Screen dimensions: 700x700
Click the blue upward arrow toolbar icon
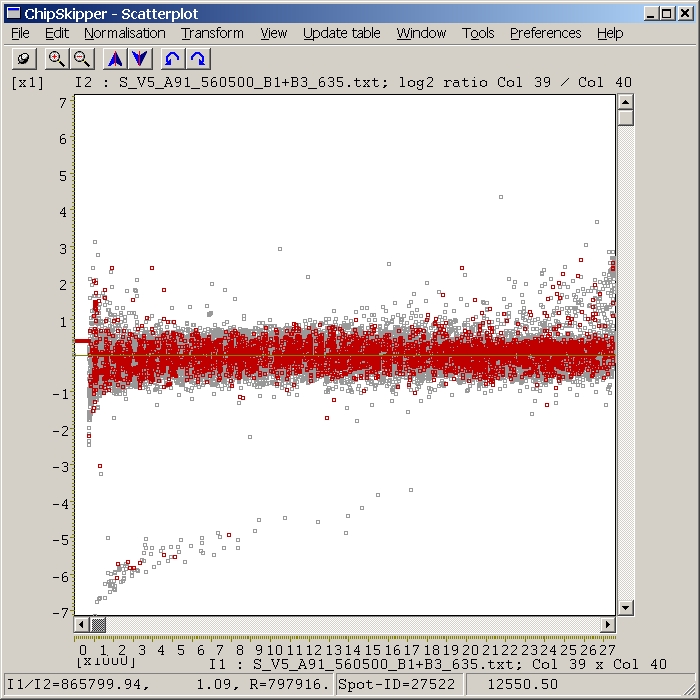[x=115, y=59]
